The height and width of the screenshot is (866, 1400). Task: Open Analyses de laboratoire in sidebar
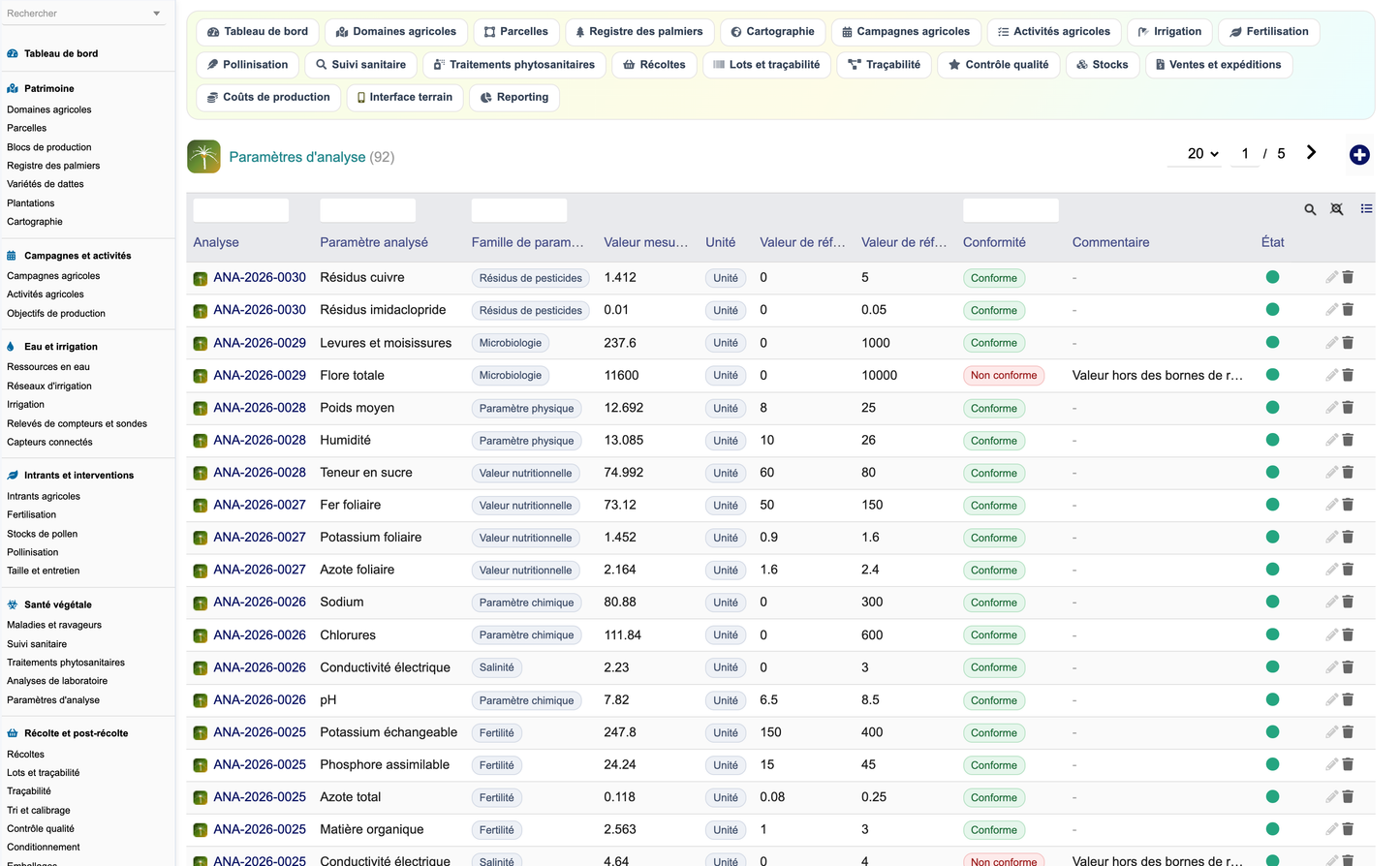[x=57, y=681]
